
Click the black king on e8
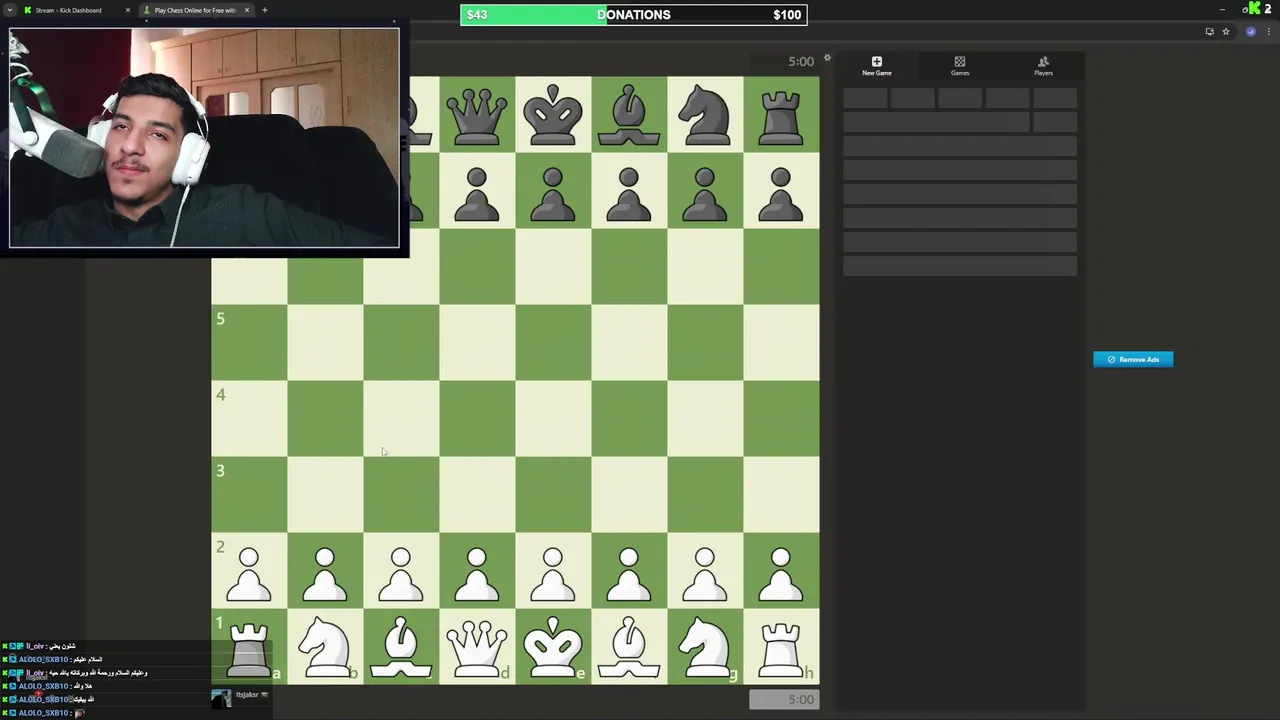pyautogui.click(x=553, y=115)
